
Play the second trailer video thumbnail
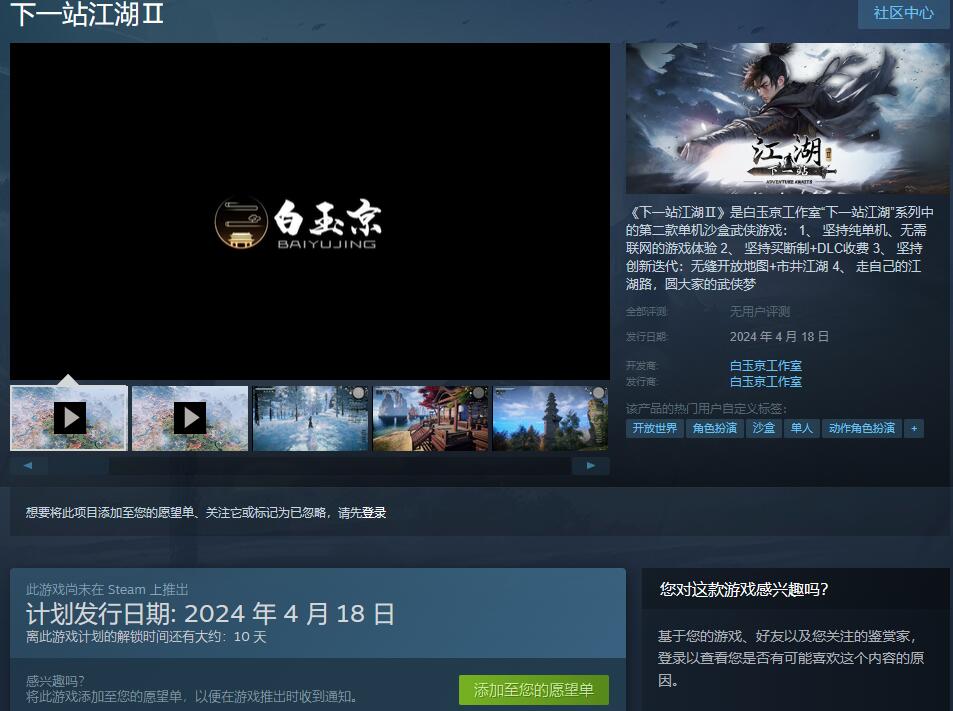(189, 418)
